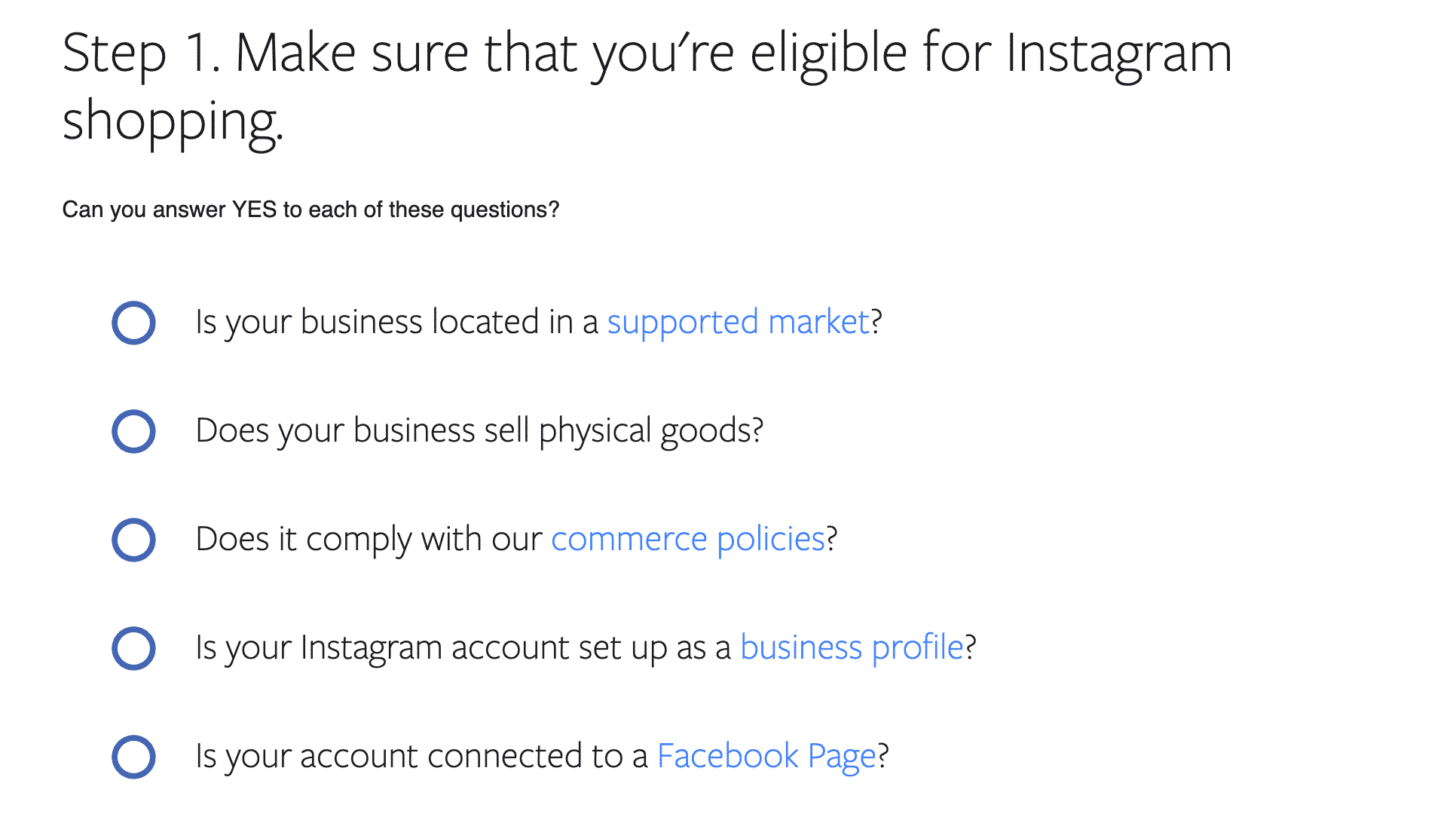This screenshot has height=820, width=1456.
Task: Click the word 'shopping.' in the heading
Action: pyautogui.click(x=173, y=122)
